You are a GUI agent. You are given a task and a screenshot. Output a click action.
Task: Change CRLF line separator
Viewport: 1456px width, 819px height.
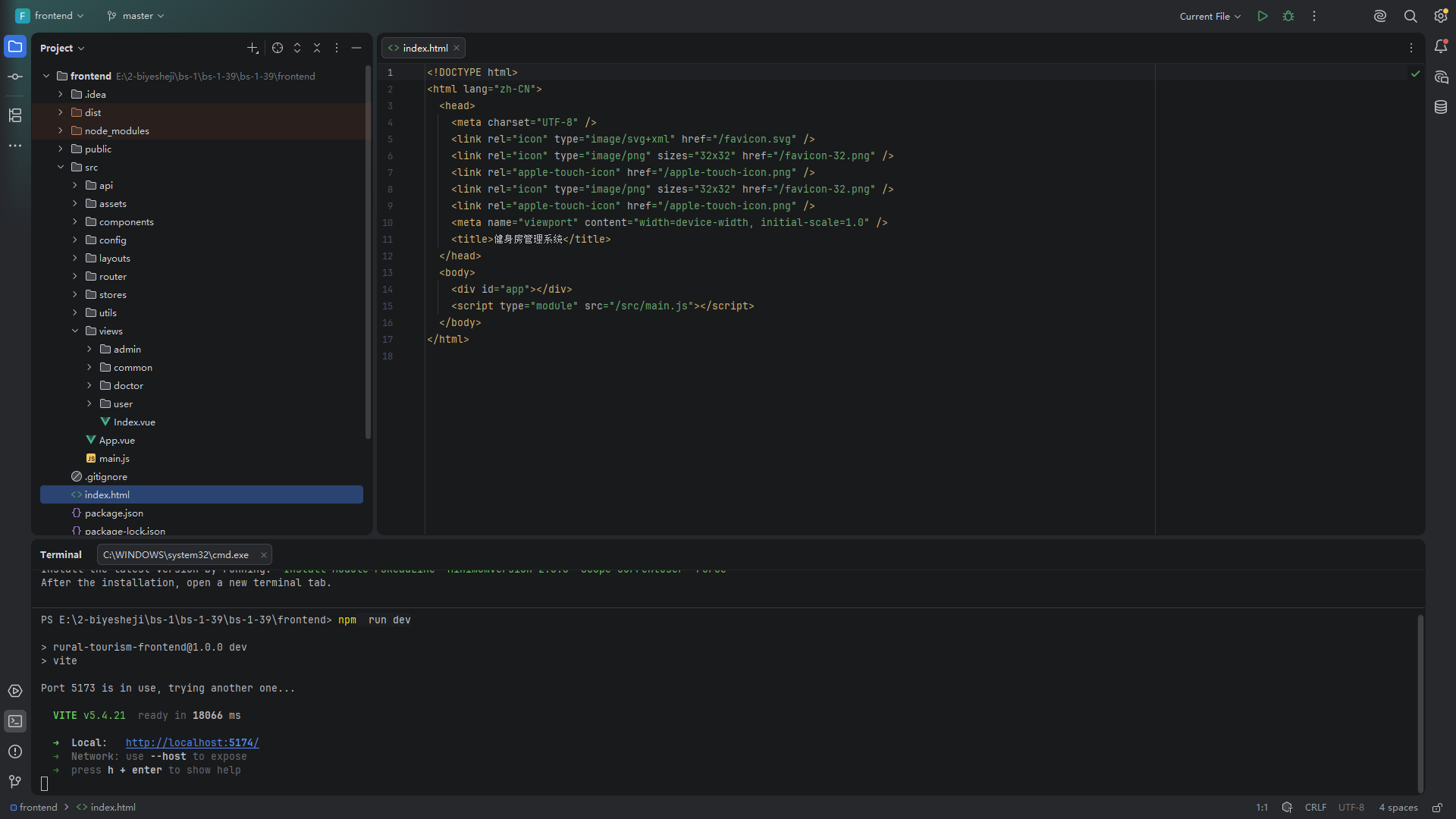point(1316,808)
